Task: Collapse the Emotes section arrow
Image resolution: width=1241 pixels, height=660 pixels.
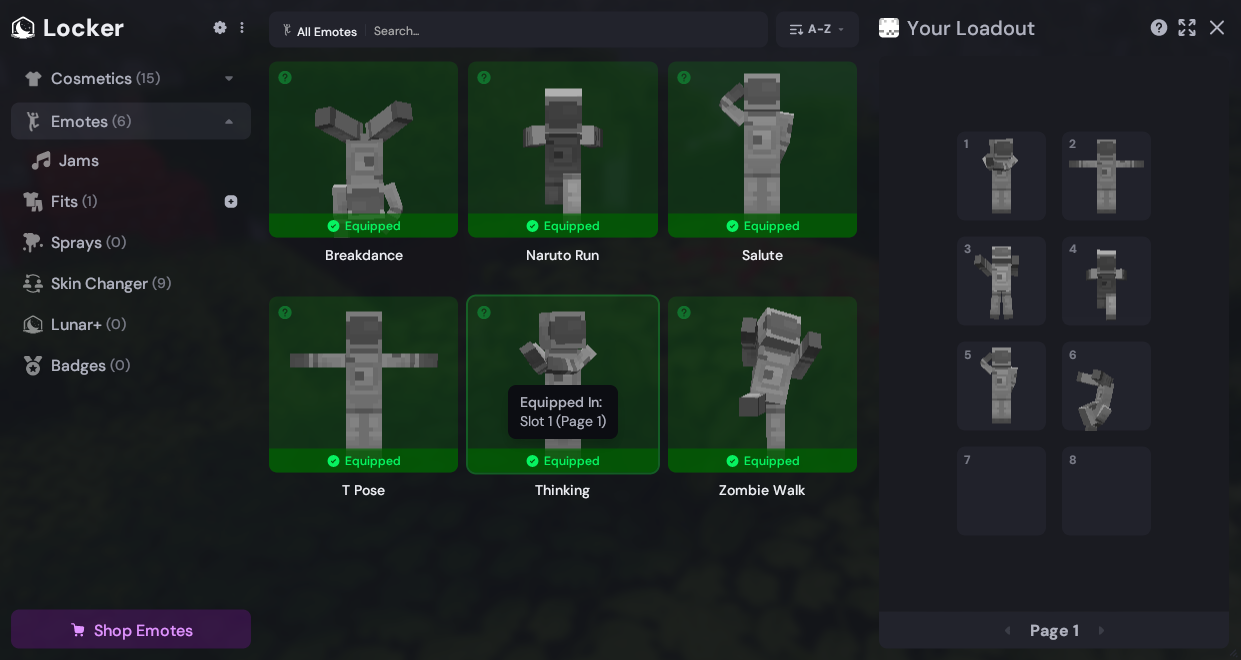Action: 229,122
